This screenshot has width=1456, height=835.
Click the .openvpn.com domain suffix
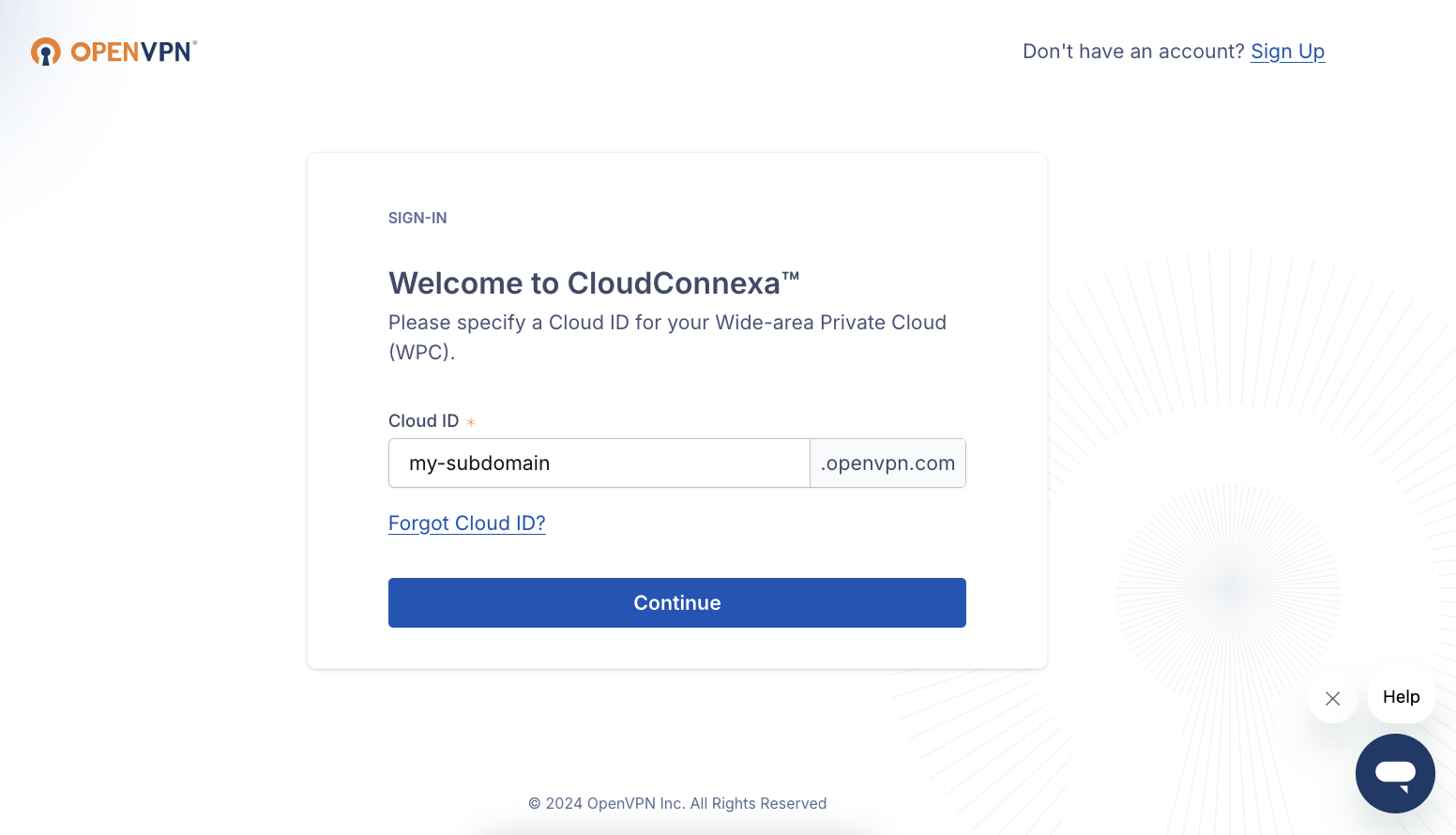[887, 463]
